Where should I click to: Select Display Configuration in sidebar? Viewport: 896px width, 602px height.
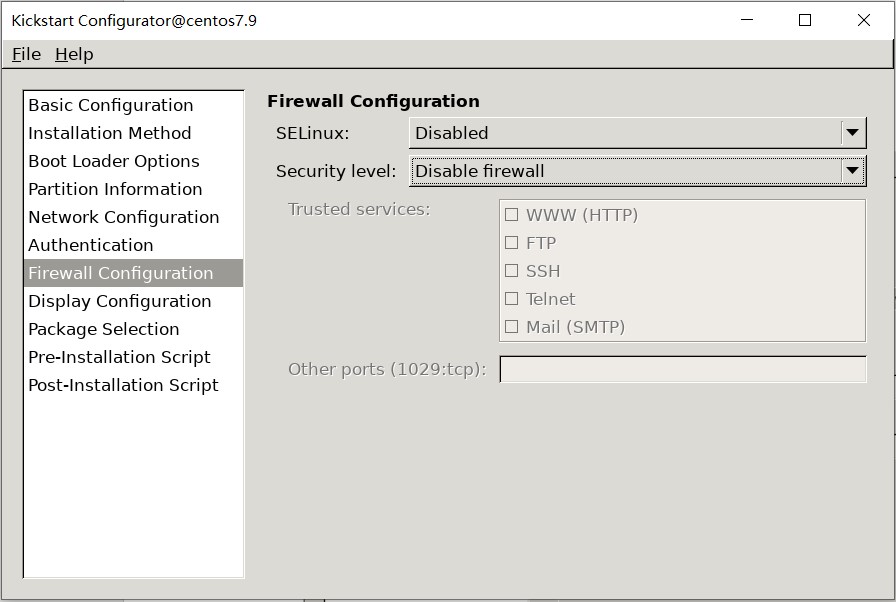tap(120, 301)
